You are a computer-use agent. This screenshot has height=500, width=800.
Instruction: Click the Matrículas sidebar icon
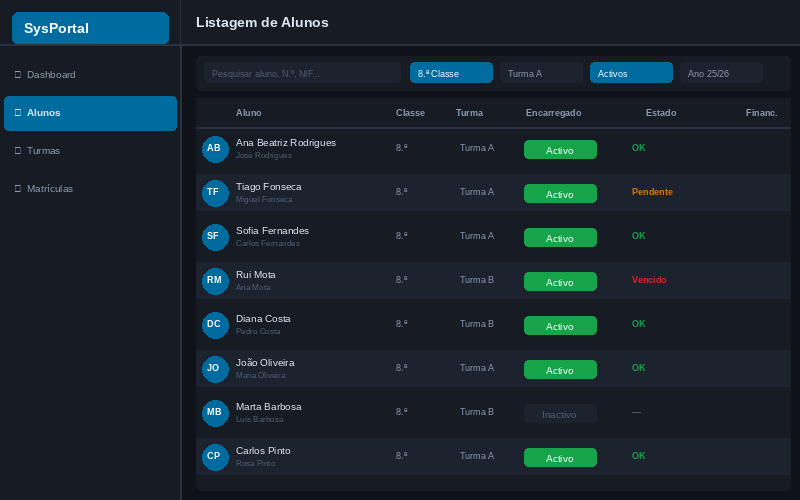coord(18,189)
